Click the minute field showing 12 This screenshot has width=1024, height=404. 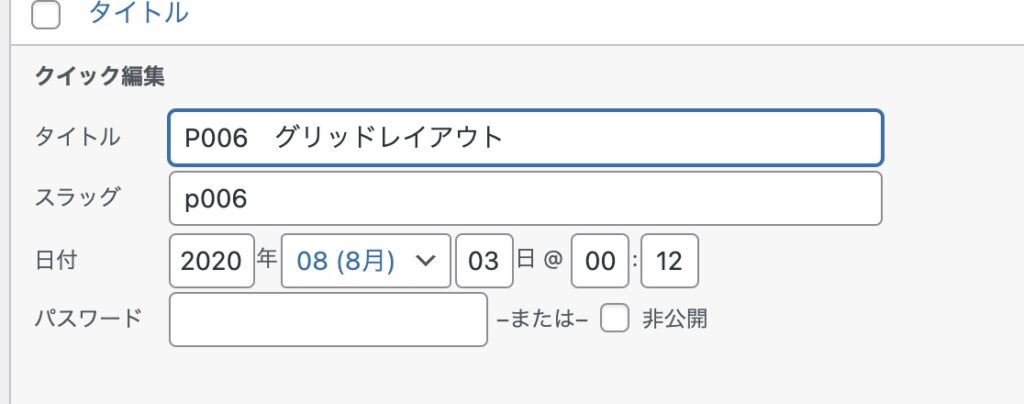(x=669, y=260)
